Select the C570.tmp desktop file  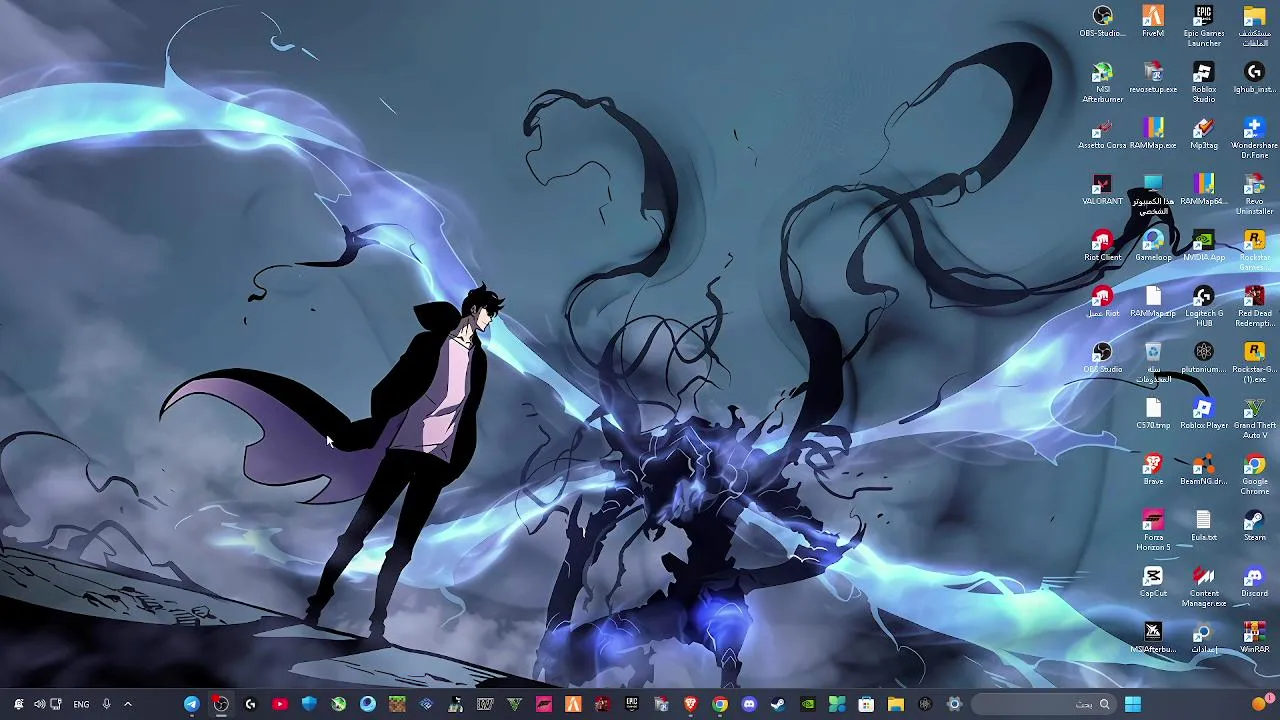[1153, 414]
